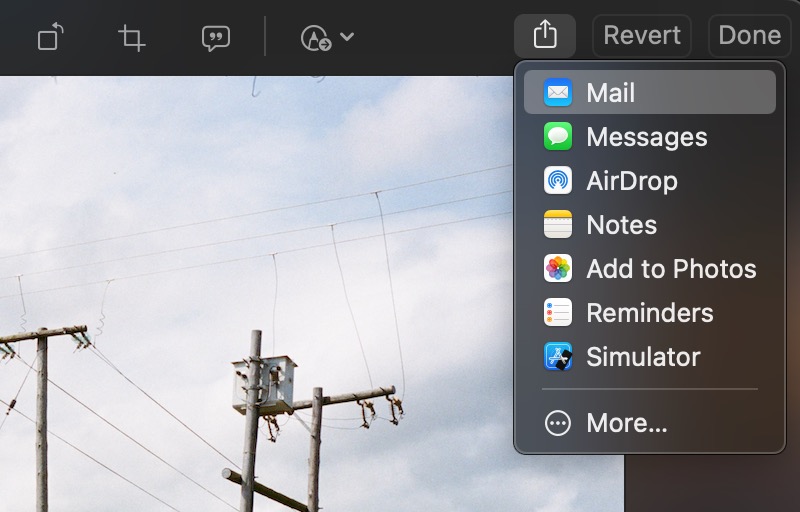800x512 pixels.
Task: Click the green Messages icon
Action: point(558,137)
